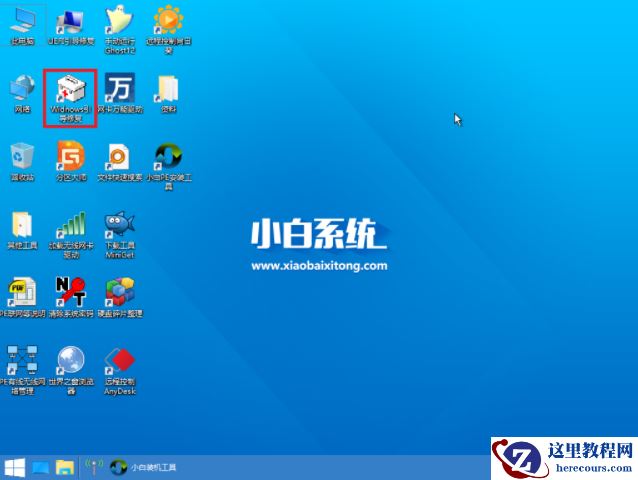The height and width of the screenshot is (480, 638).
Task: Open the Ghost12 ghost-shaped shortcut
Action: click(x=120, y=30)
